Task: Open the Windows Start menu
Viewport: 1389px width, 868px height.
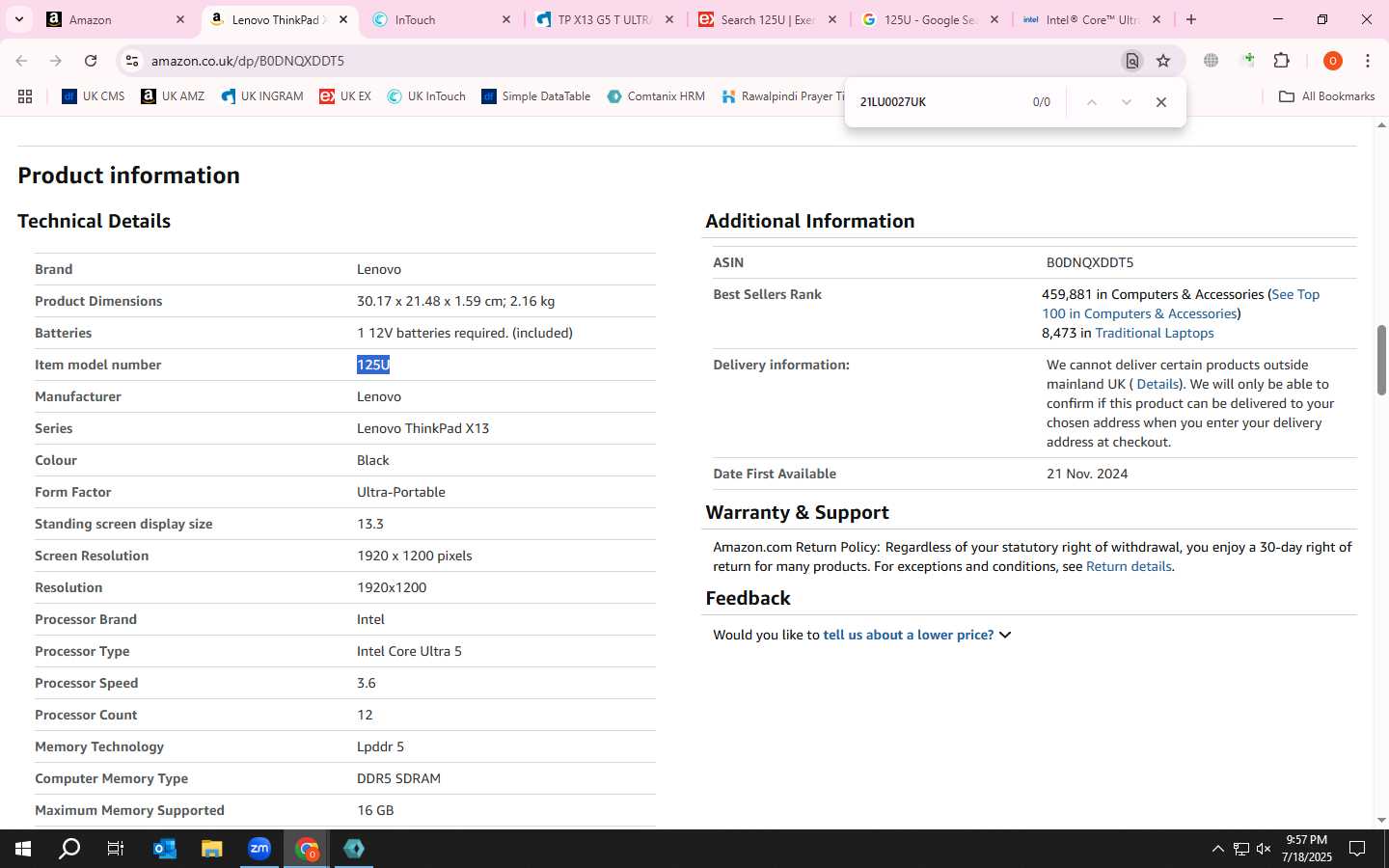Action: click(x=23, y=849)
